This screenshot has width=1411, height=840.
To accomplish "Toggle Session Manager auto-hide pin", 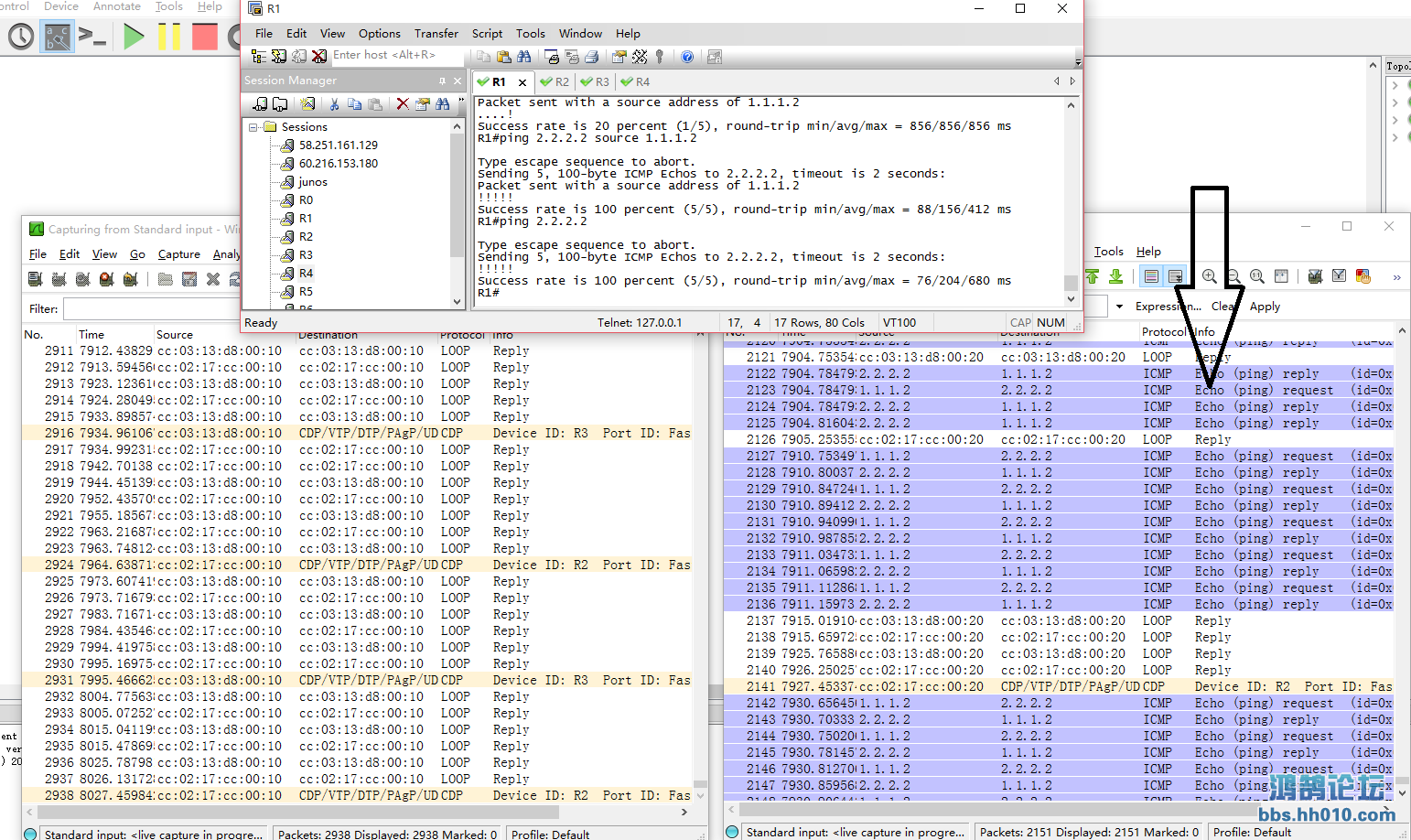I will coord(442,81).
